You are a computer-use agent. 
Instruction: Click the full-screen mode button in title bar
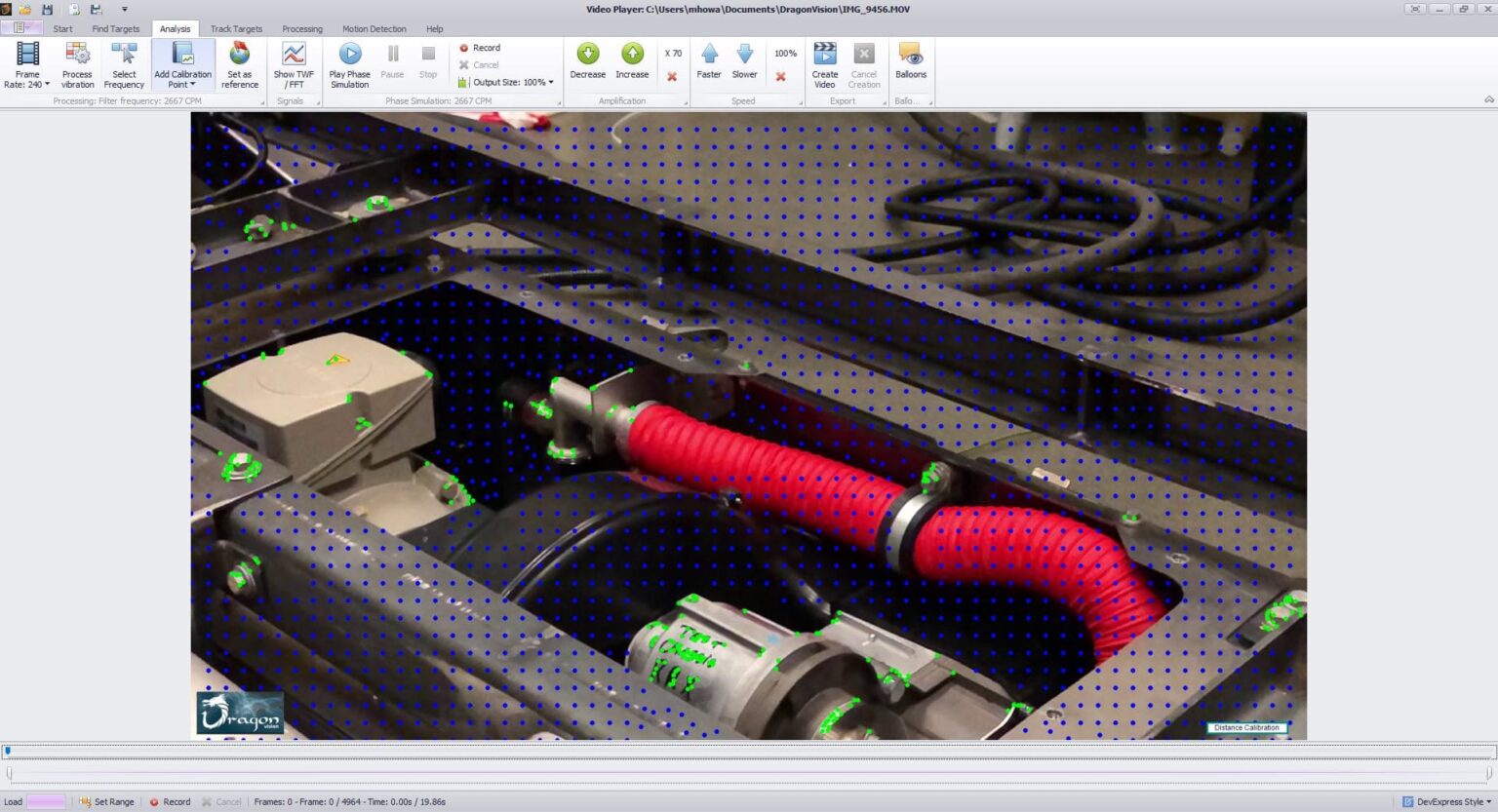click(x=1415, y=9)
